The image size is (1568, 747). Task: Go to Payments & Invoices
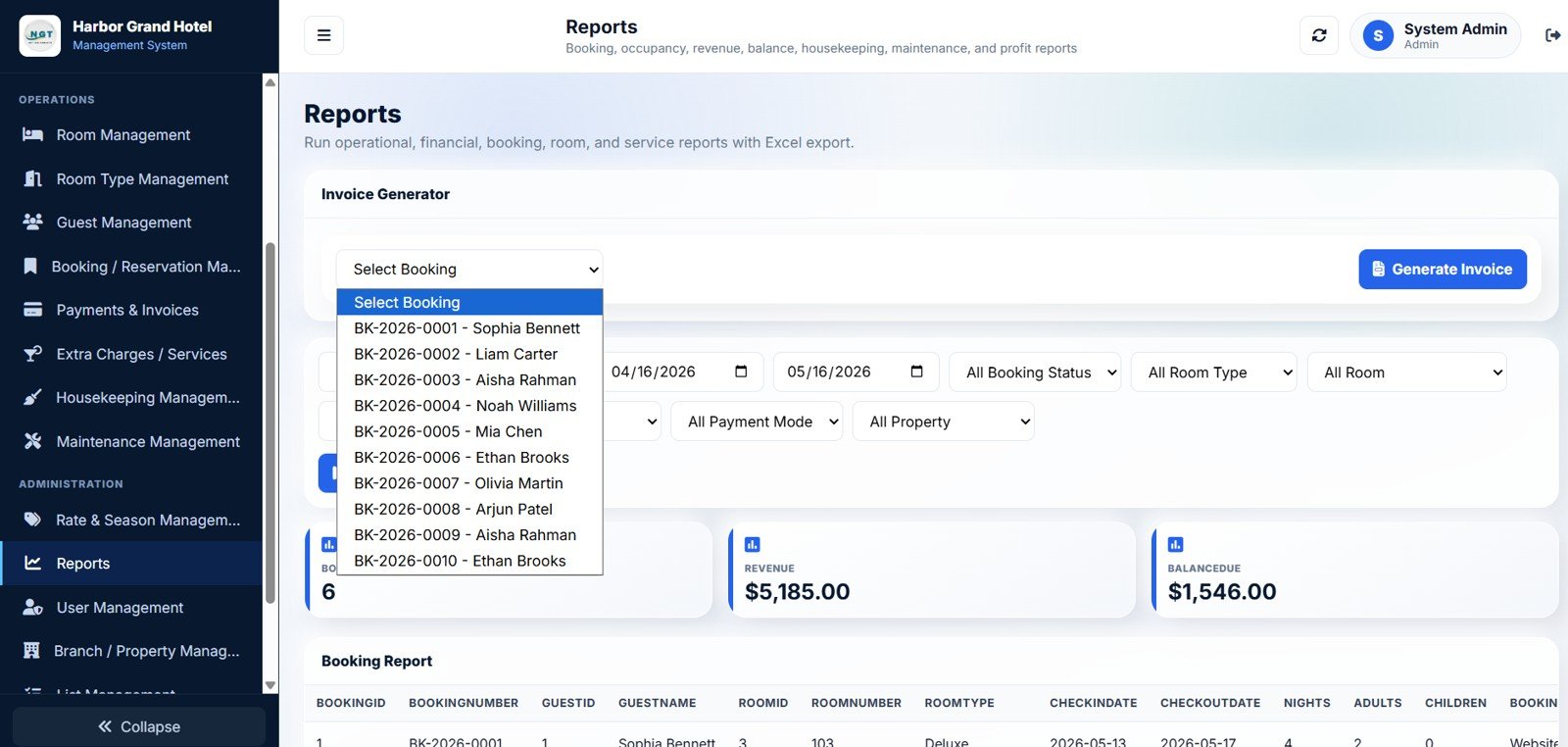(x=131, y=310)
